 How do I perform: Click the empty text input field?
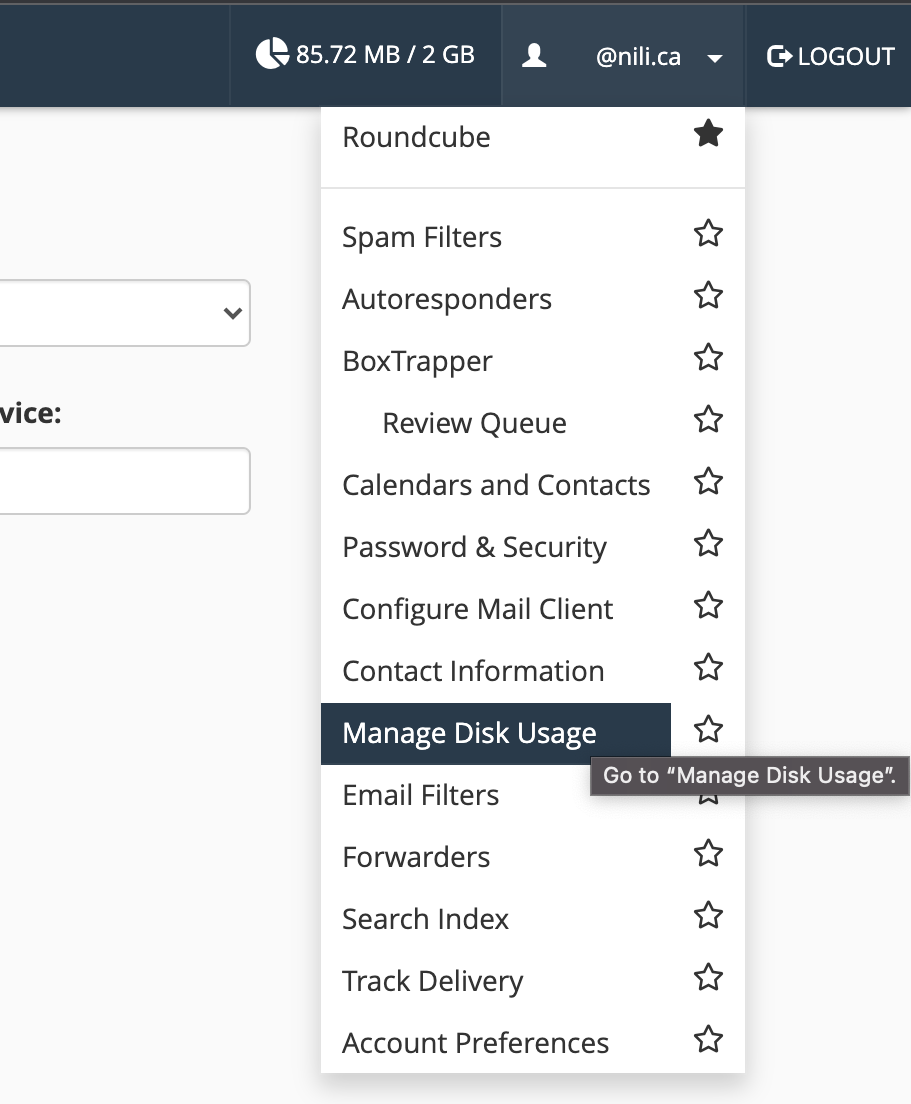tap(125, 481)
